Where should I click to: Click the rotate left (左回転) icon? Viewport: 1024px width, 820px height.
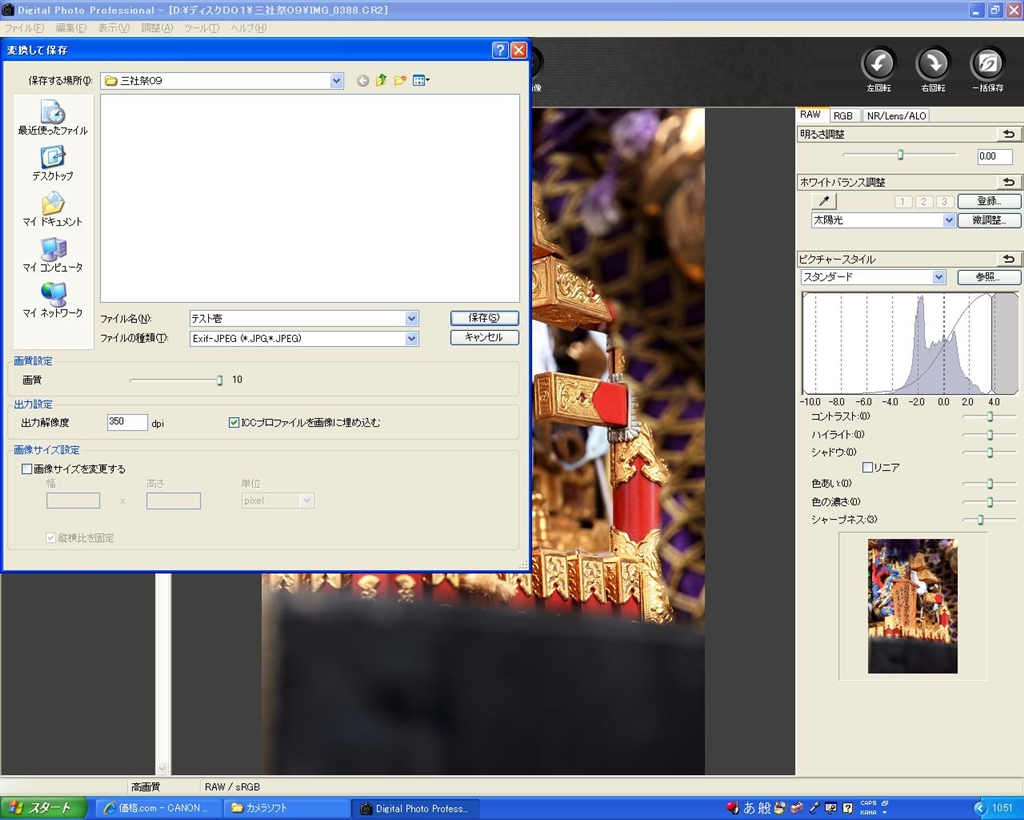(x=878, y=64)
